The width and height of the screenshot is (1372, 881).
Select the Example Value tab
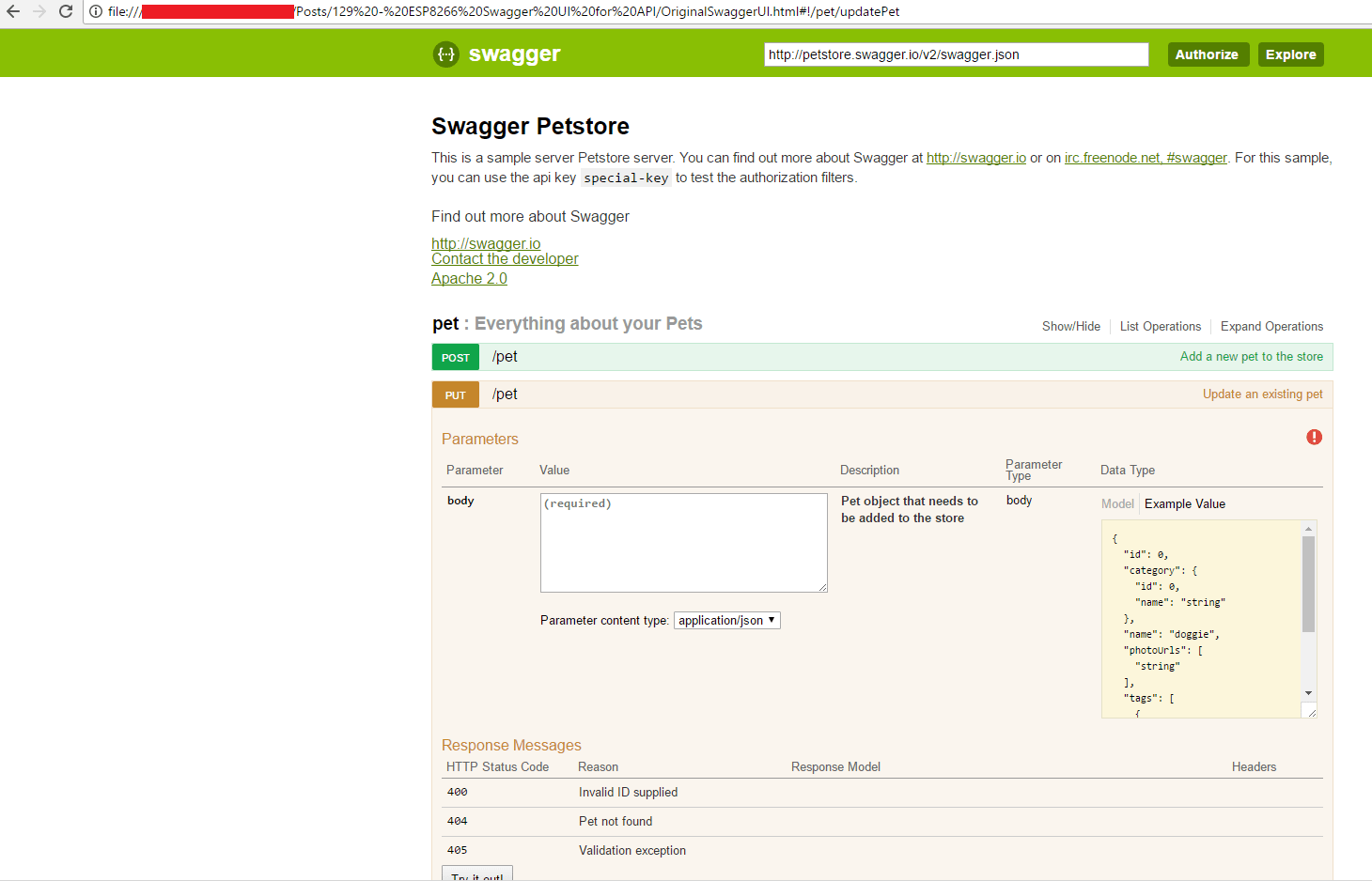click(1184, 503)
